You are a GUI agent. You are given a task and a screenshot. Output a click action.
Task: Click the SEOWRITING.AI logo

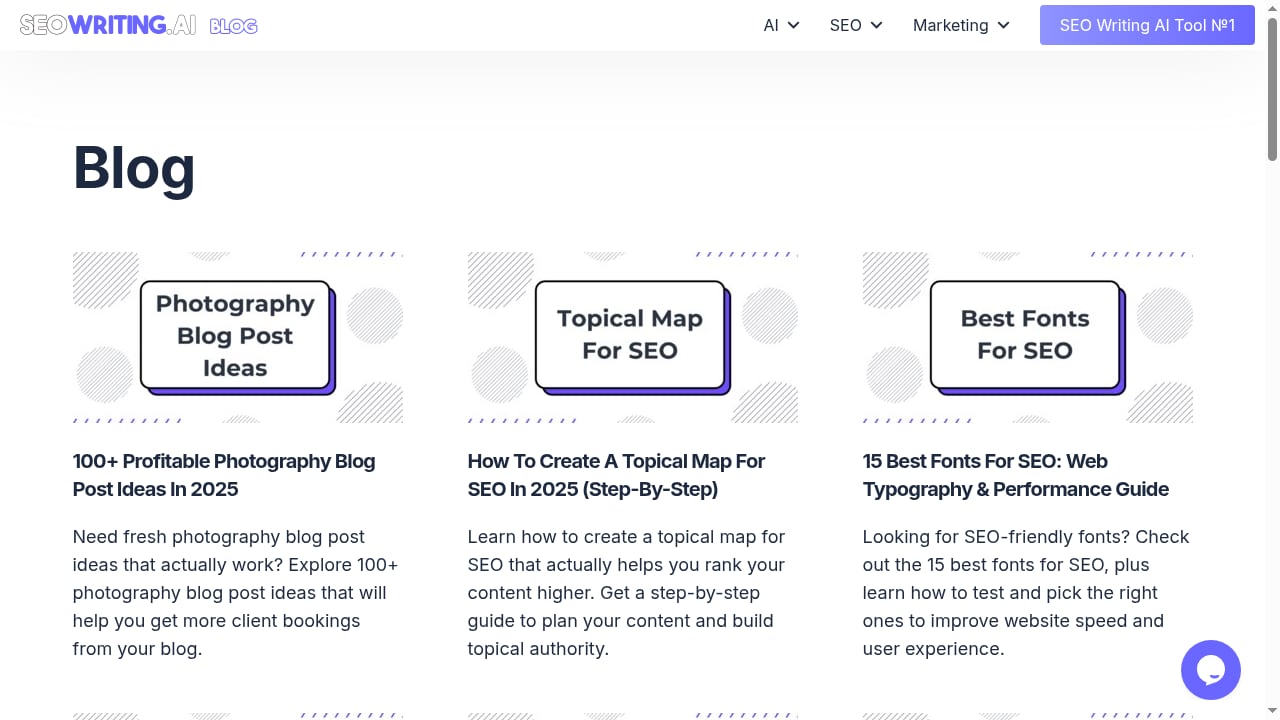pyautogui.click(x=108, y=25)
